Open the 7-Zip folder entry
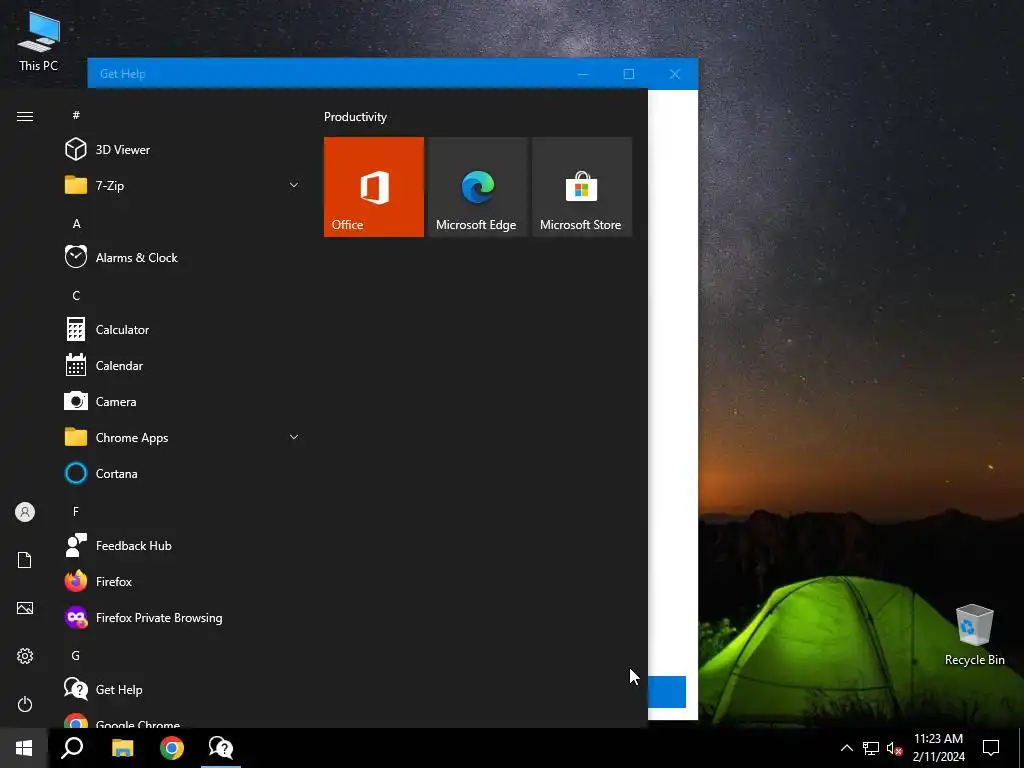This screenshot has width=1024, height=768. tap(183, 185)
